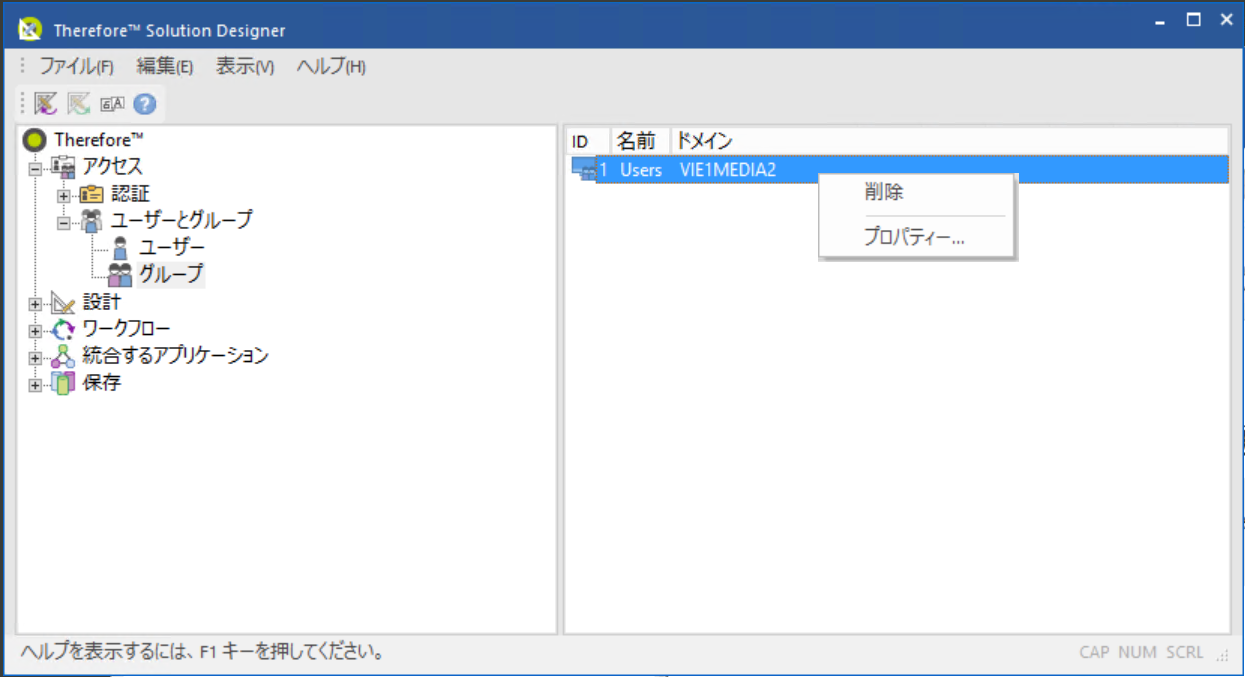Open the 編集(E) menu
The width and height of the screenshot is (1245, 677).
164,67
